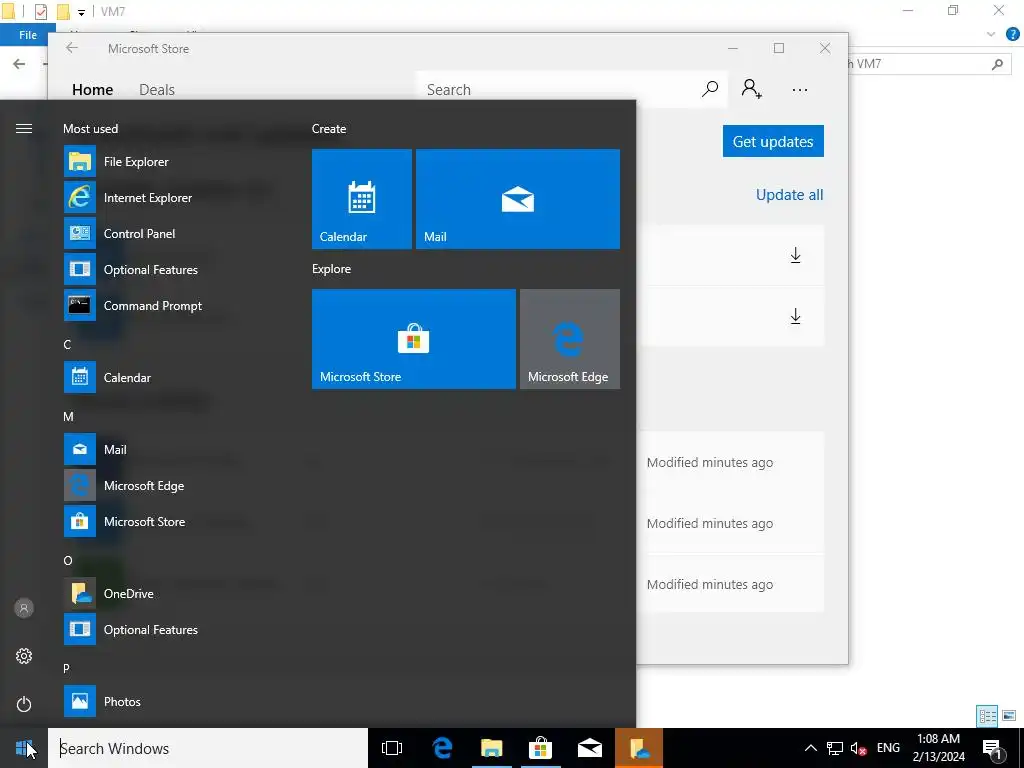
Task: Jump to letter M app group header
Action: pyautogui.click(x=68, y=417)
